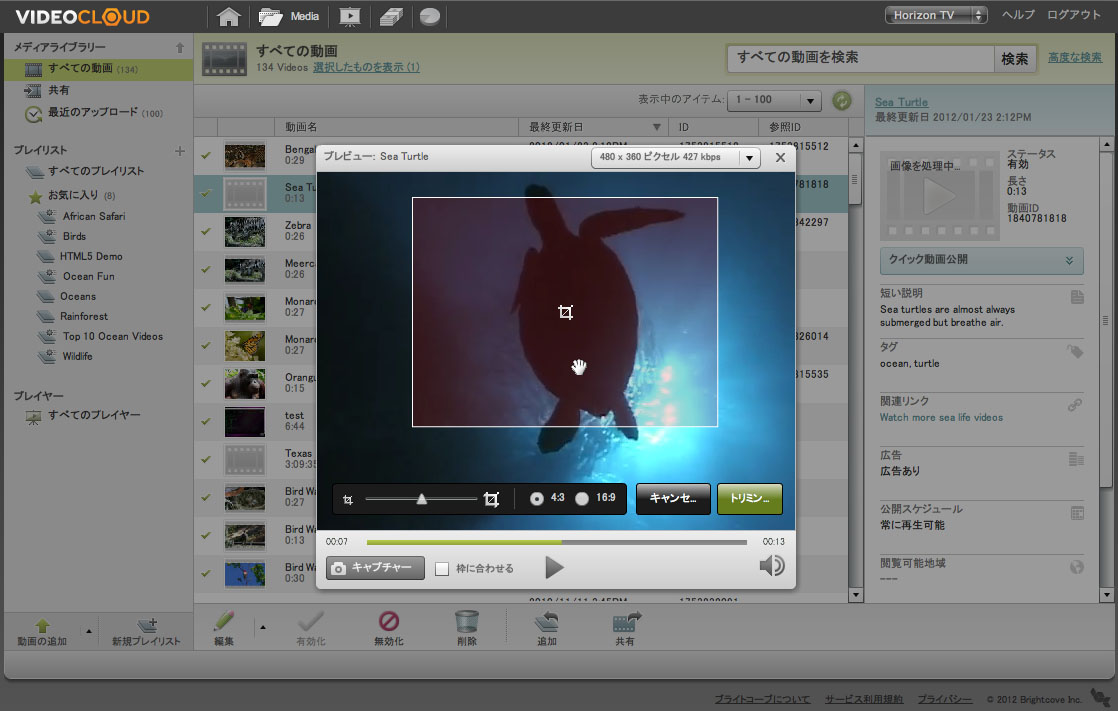Click the Add (追加) toolbar icon
Viewport: 1118px width, 711px height.
tap(547, 622)
